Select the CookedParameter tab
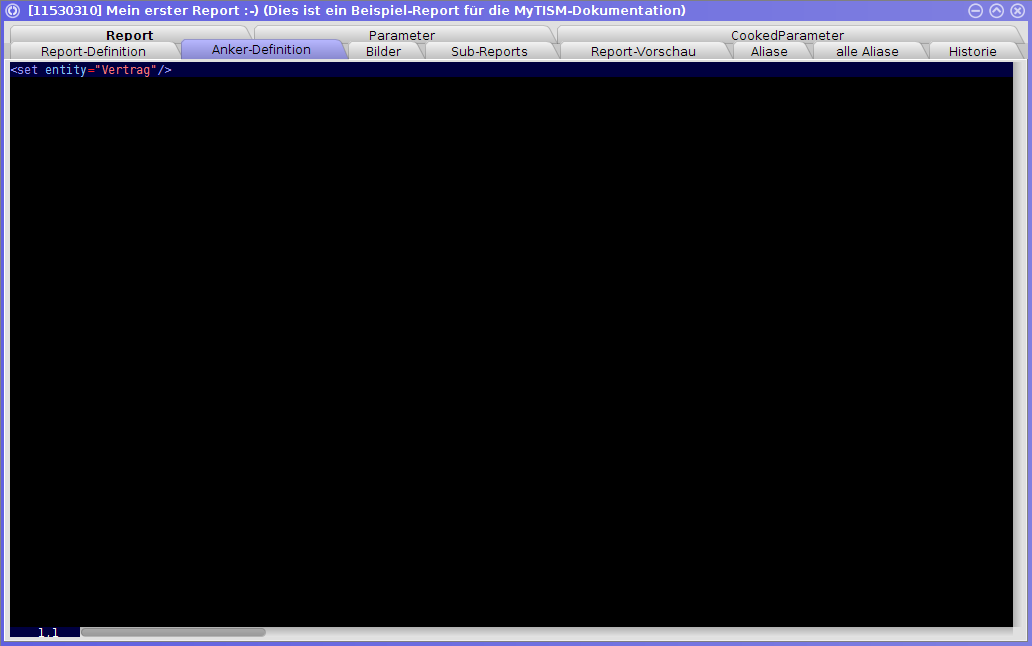This screenshot has height=646, width=1032. [787, 35]
